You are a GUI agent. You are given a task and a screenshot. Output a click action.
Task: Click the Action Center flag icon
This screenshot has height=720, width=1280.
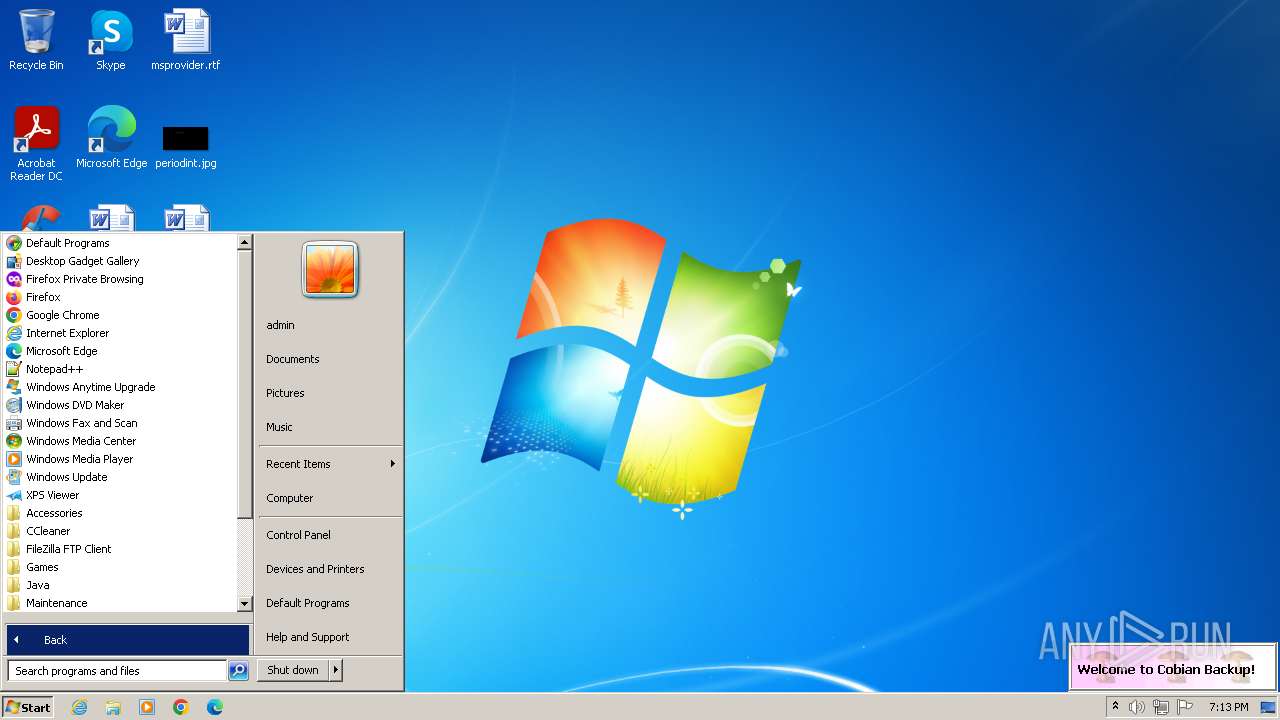point(1185,707)
